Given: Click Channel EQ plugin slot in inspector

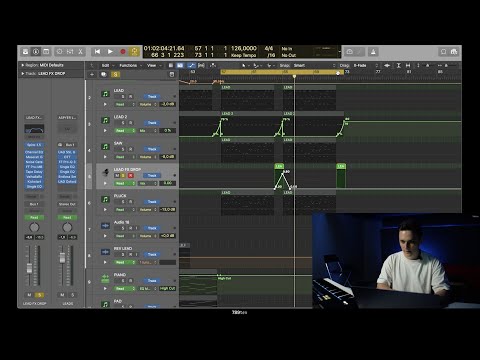Looking at the screenshot, I should point(34,152).
